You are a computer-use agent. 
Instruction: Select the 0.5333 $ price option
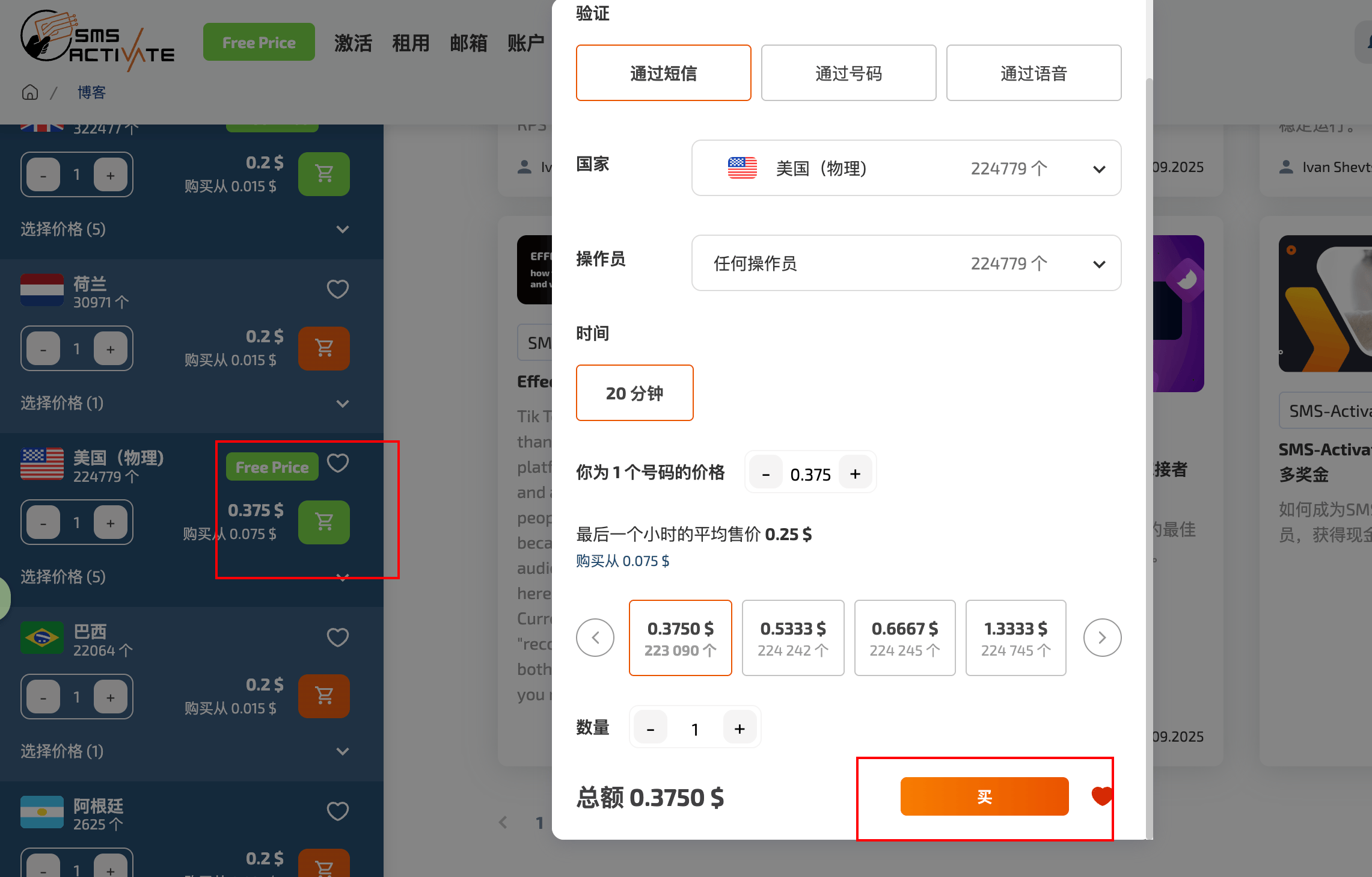[x=792, y=638]
